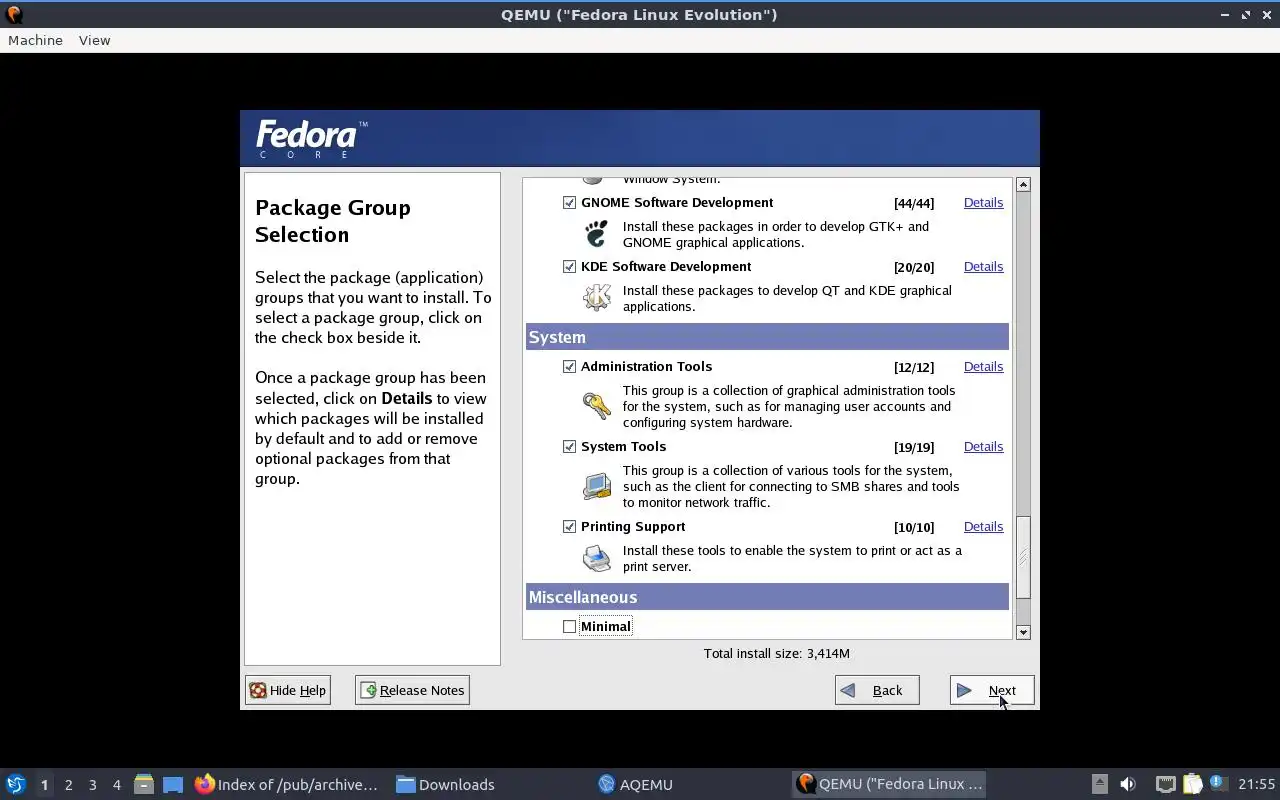The width and height of the screenshot is (1280, 800).
Task: Click the GNOME footprint icon
Action: 596,234
